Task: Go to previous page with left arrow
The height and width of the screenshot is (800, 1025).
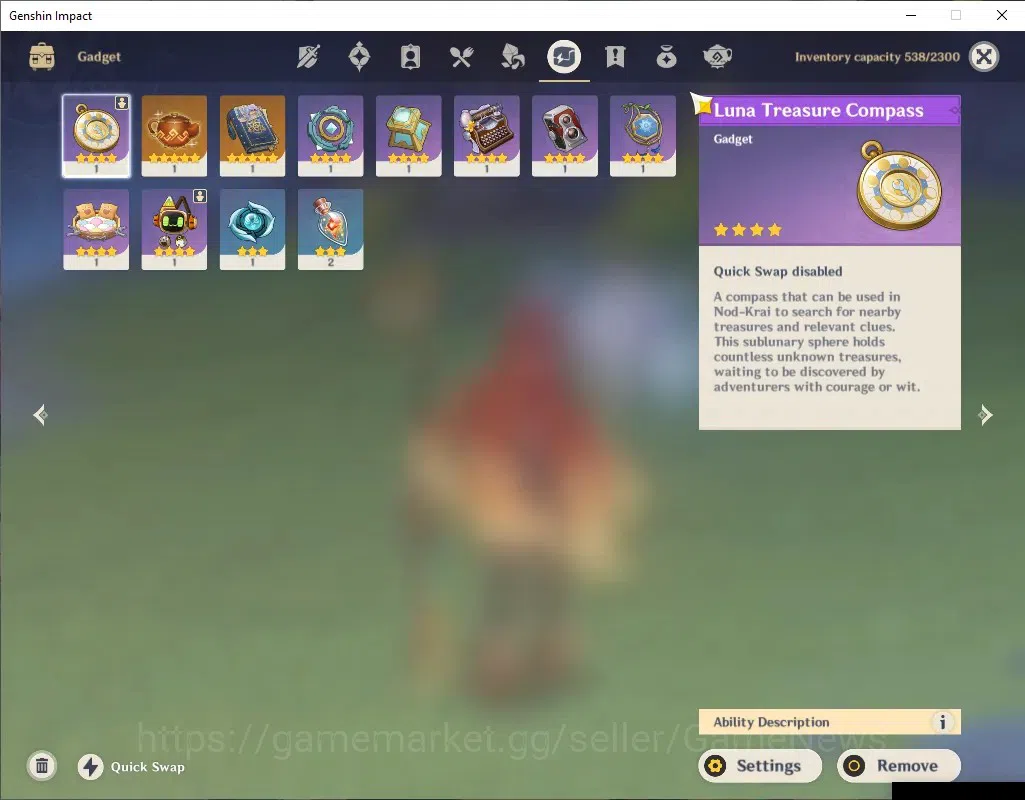Action: coord(41,415)
